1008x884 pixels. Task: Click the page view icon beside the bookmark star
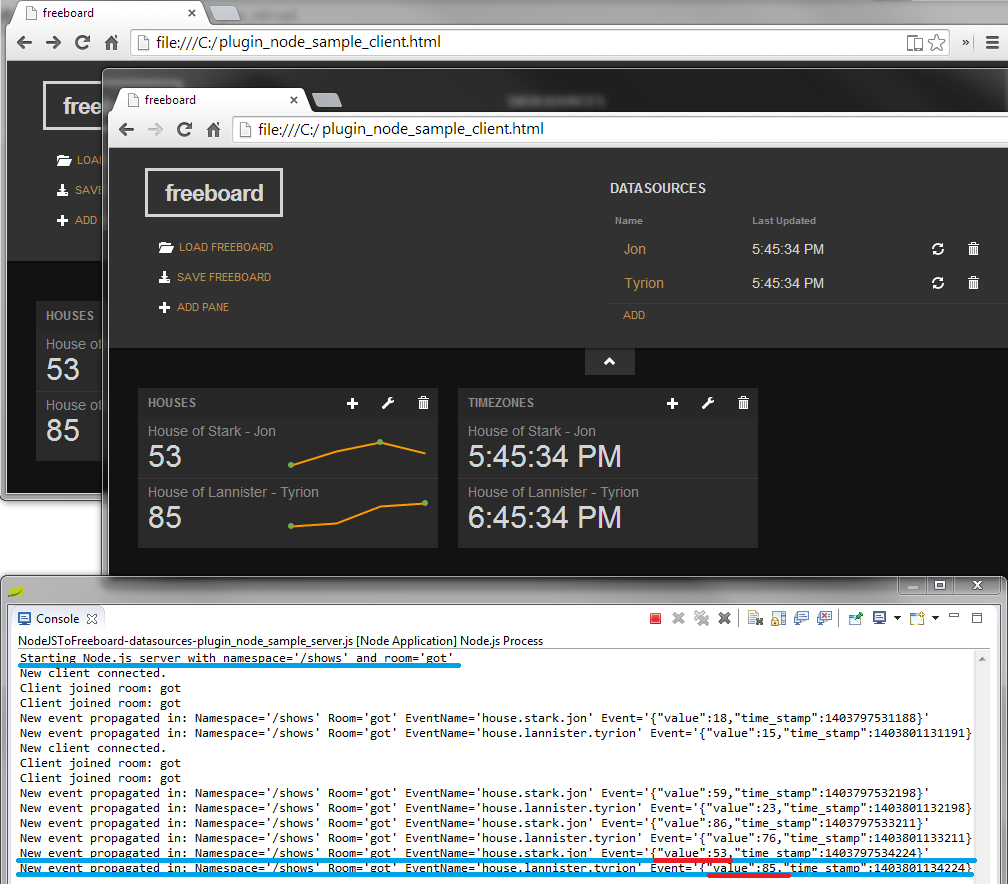[x=915, y=43]
